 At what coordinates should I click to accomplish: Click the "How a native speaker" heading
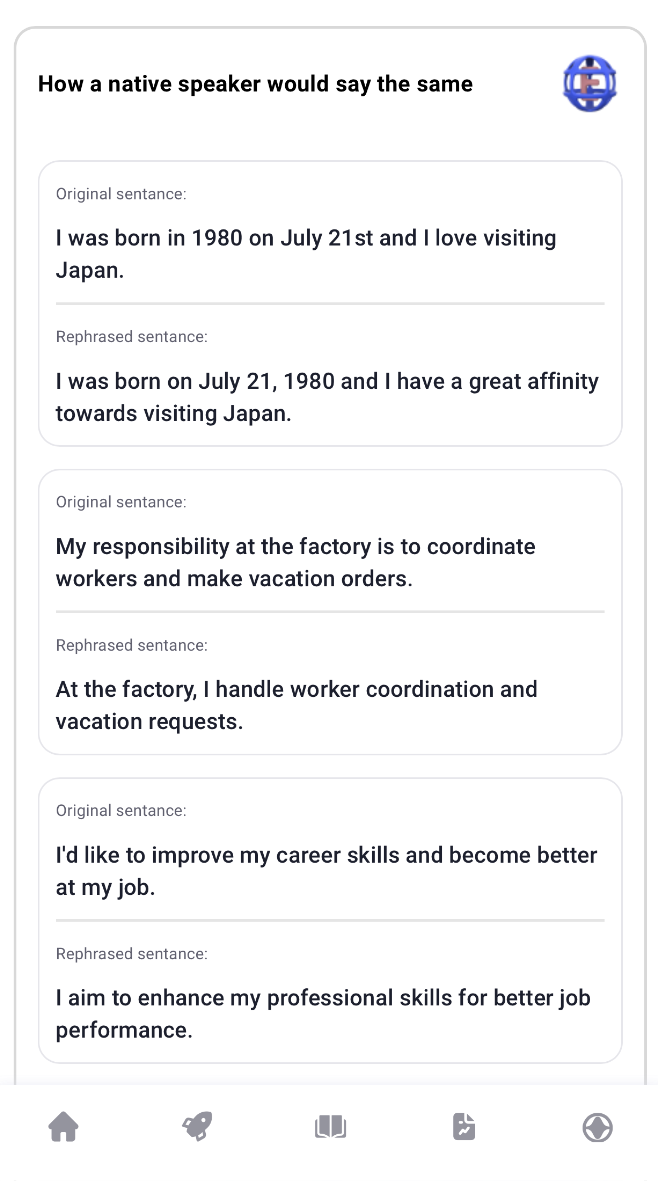tap(255, 84)
